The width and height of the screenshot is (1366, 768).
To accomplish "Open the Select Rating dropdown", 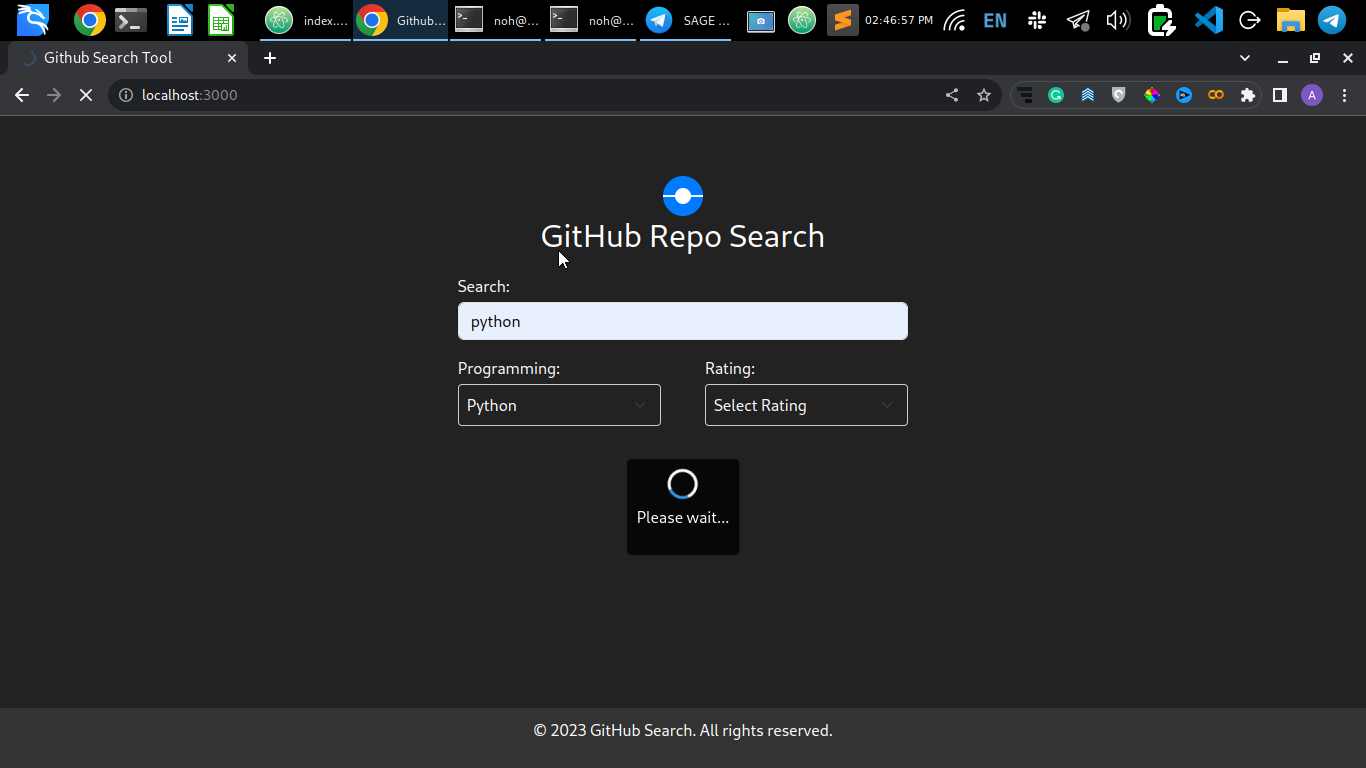I will 806,405.
